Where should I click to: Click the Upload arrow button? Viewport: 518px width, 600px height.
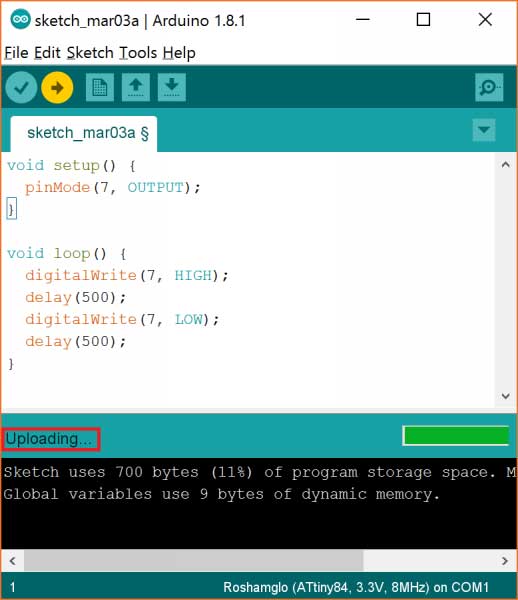pyautogui.click(x=57, y=88)
